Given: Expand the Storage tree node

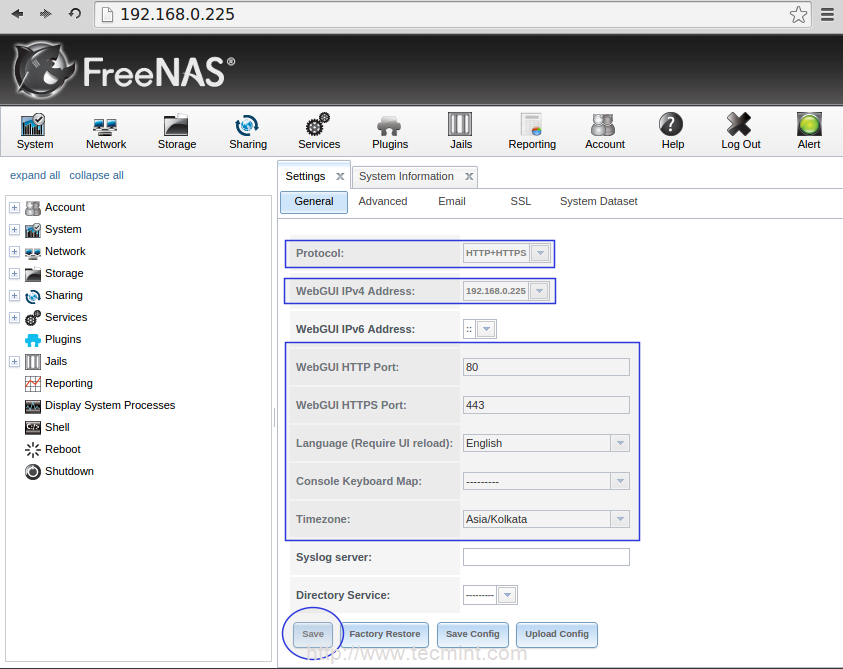Looking at the screenshot, I should [15, 274].
